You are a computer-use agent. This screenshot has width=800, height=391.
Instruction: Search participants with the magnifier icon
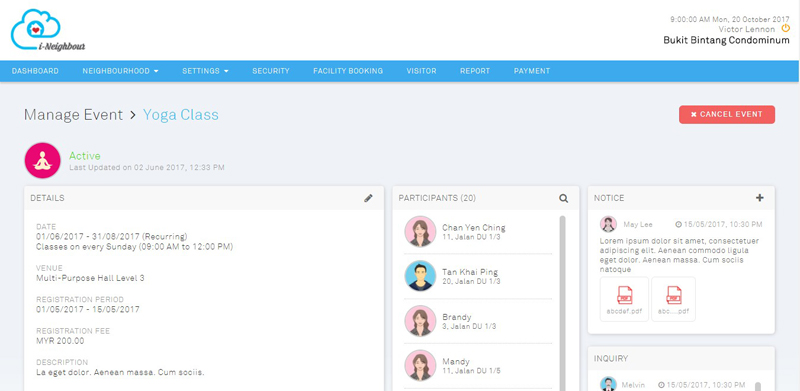pos(563,198)
